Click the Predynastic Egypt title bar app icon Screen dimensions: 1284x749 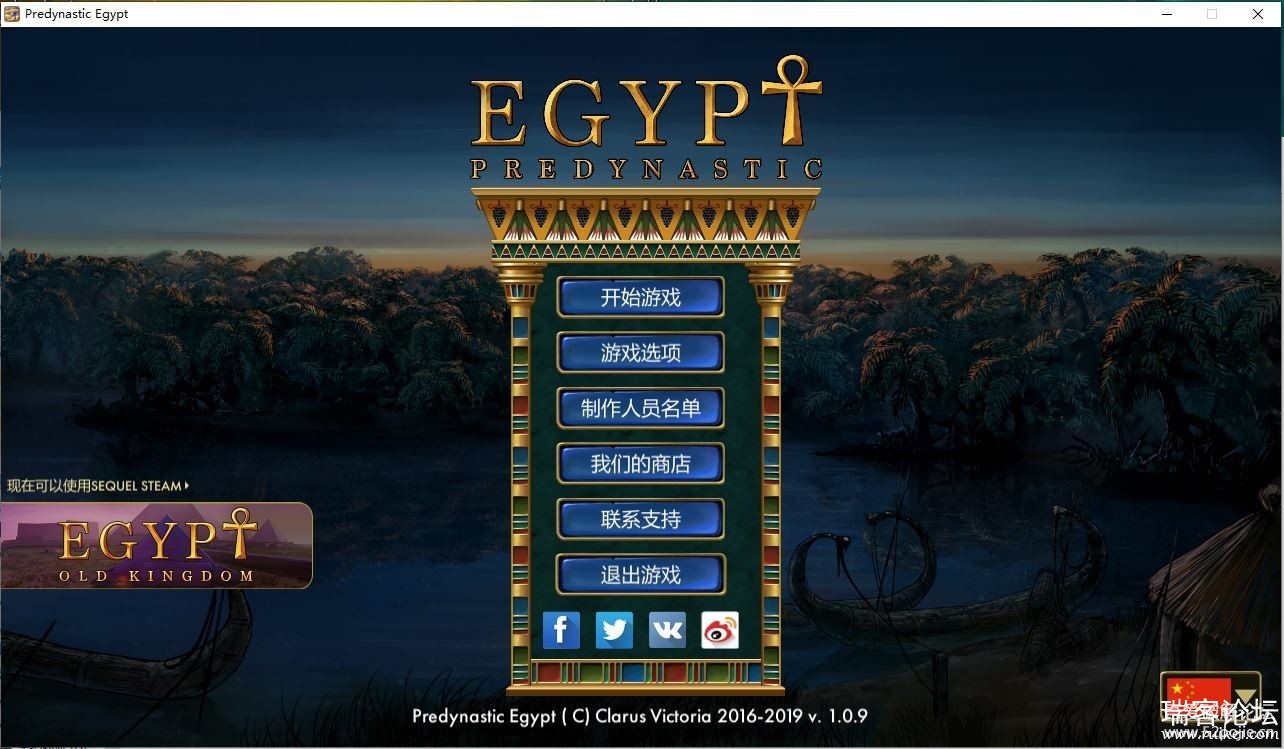[x=12, y=14]
